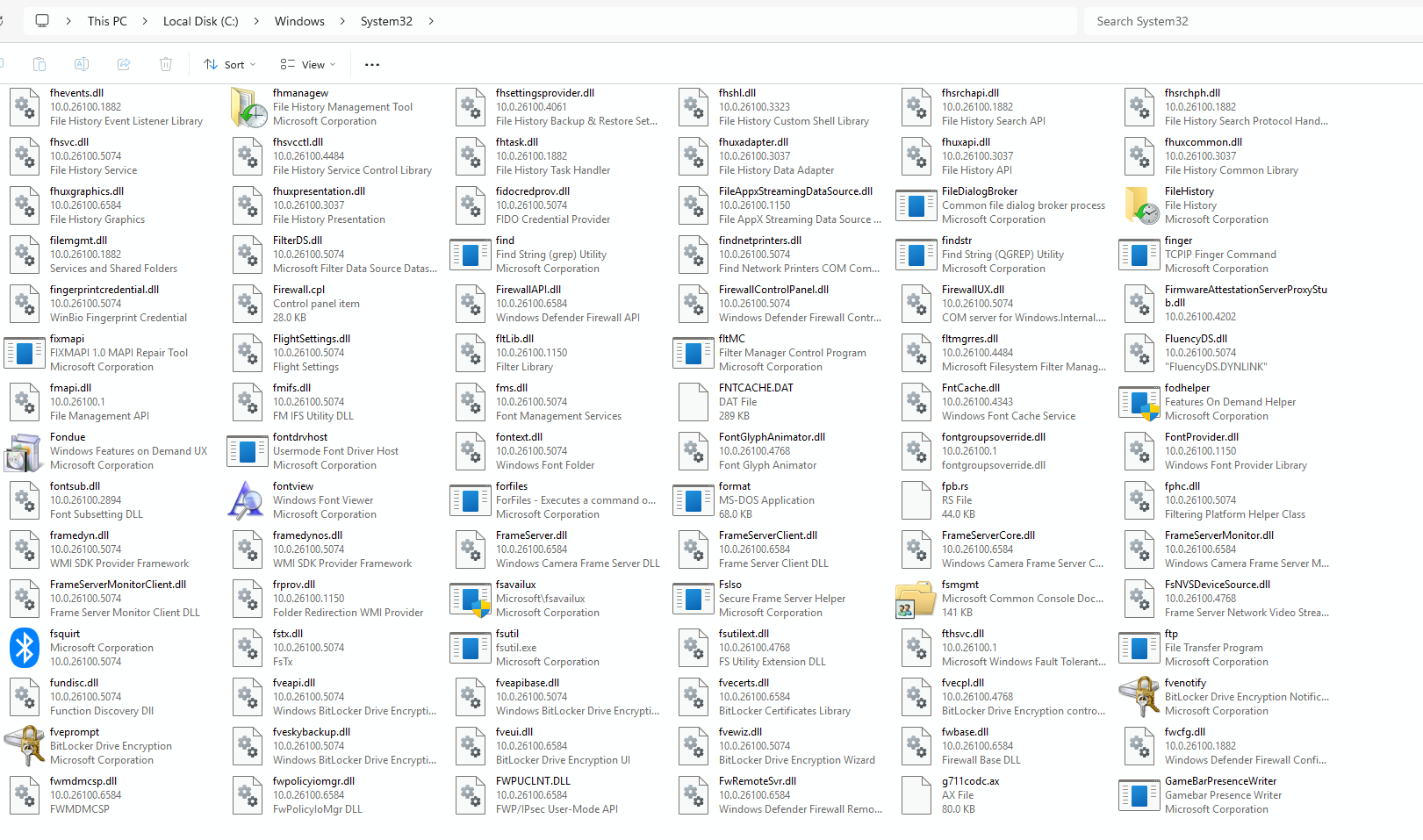This screenshot has width=1423, height=840.
Task: Select the fsmgmt console document icon
Action: click(x=916, y=599)
